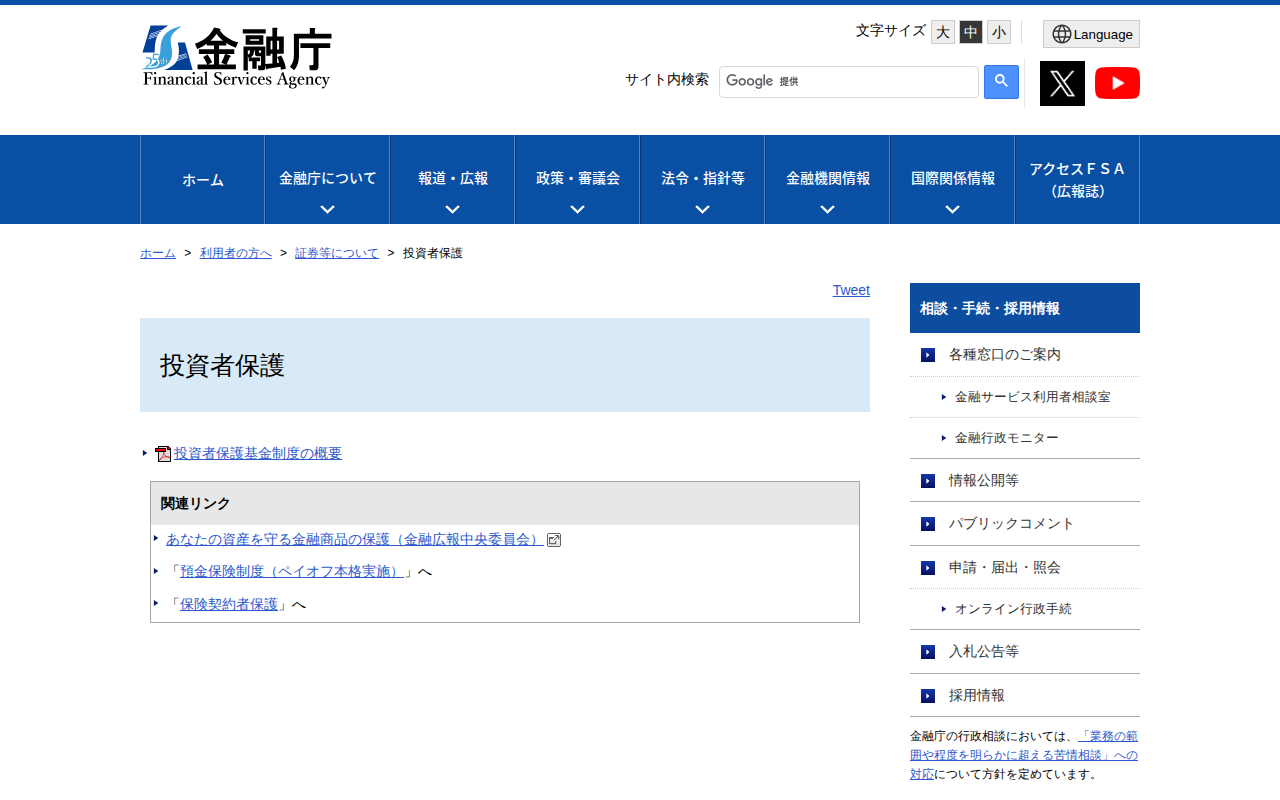Open the 金融機関情報 navigation label
Viewport: 1280px width, 800px height.
(828, 178)
